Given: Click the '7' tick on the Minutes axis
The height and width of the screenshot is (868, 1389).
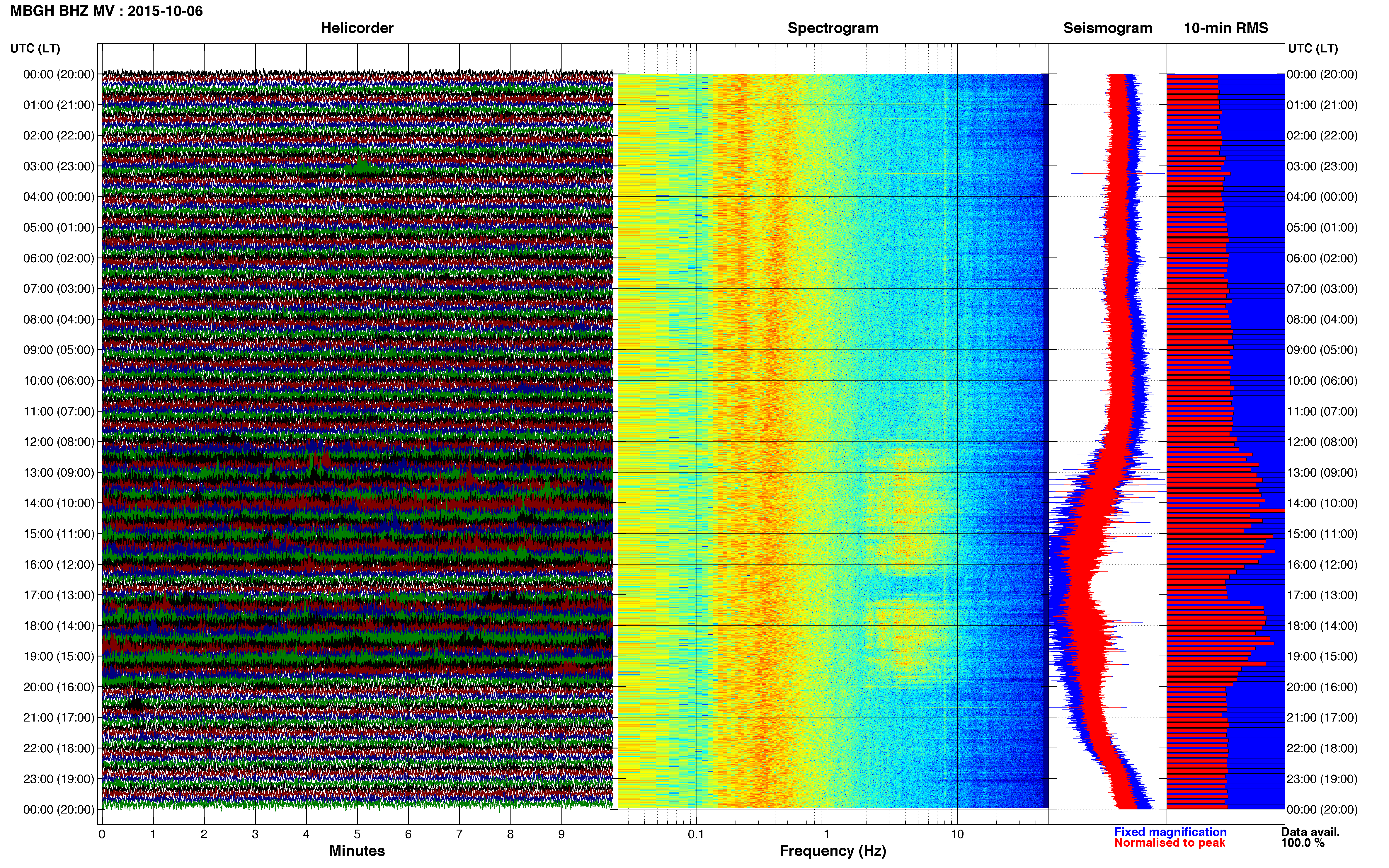Looking at the screenshot, I should pyautogui.click(x=459, y=834).
